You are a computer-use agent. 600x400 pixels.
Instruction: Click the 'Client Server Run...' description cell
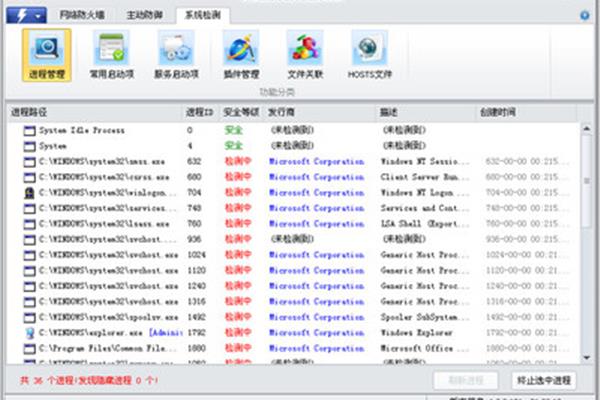tap(424, 177)
